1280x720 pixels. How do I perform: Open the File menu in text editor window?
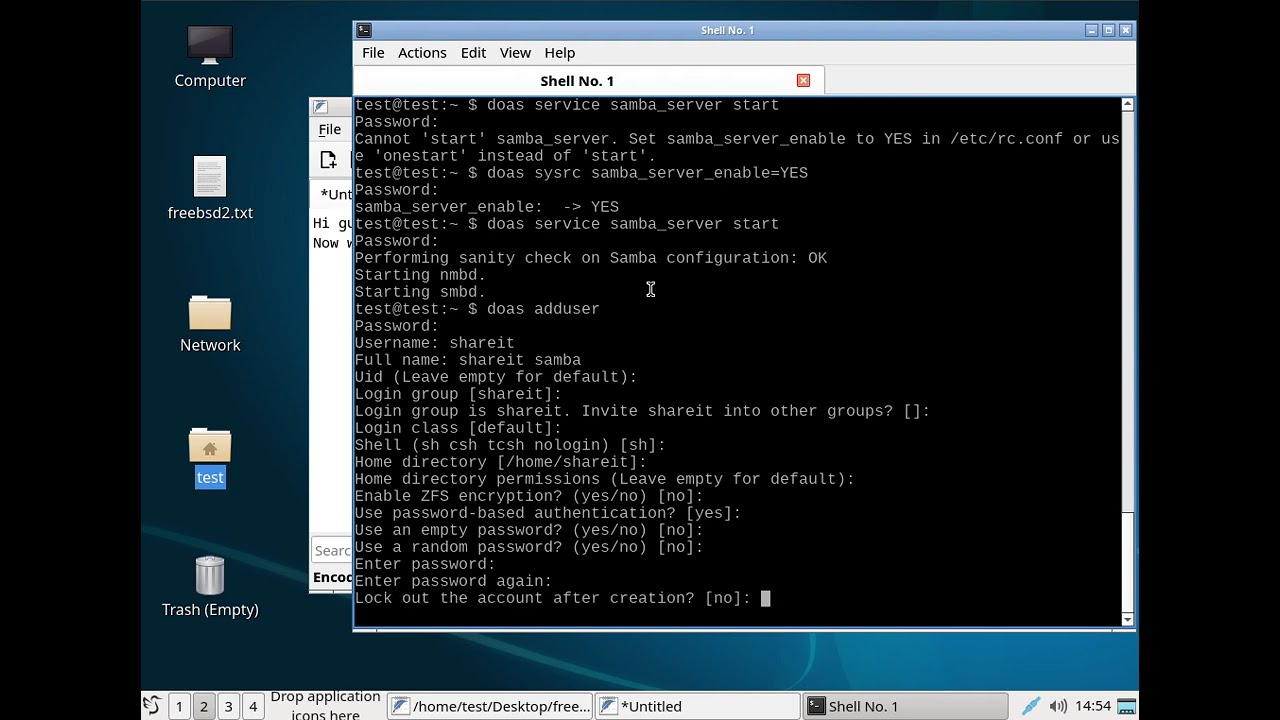point(330,130)
